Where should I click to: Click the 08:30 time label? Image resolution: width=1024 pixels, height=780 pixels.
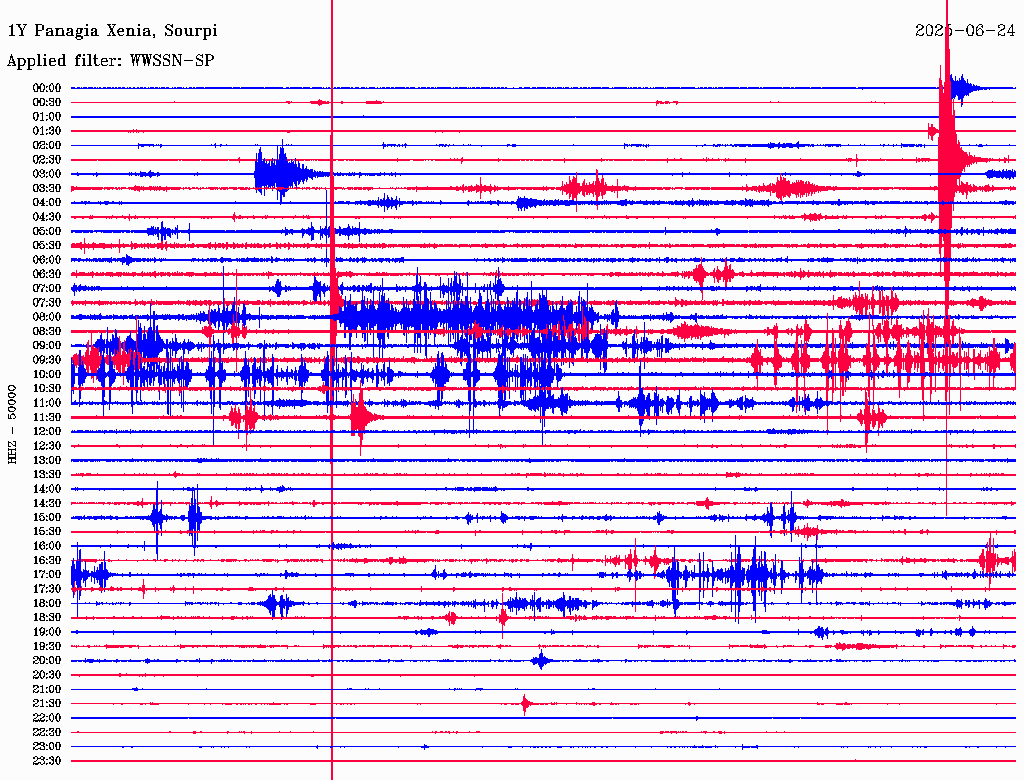[47, 332]
